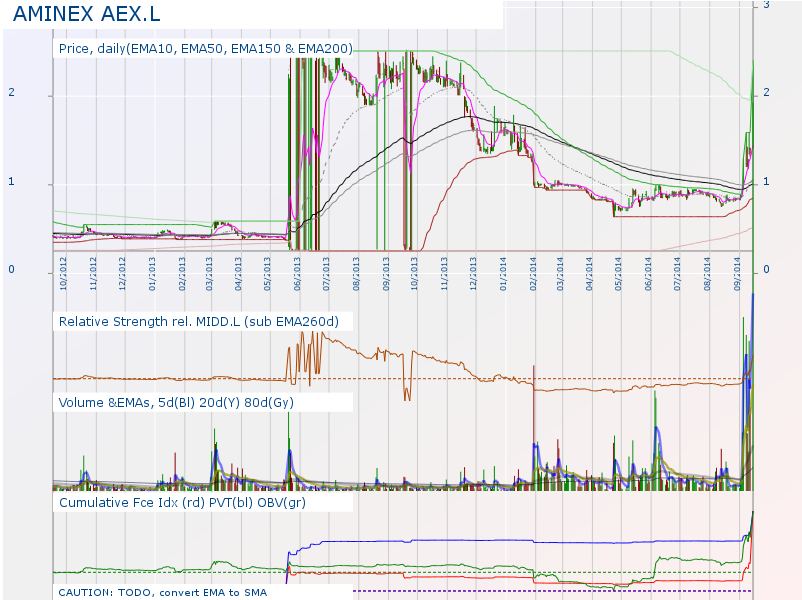Select the 04/2014 date axis label
This screenshot has width=802, height=600.
pyautogui.click(x=589, y=274)
